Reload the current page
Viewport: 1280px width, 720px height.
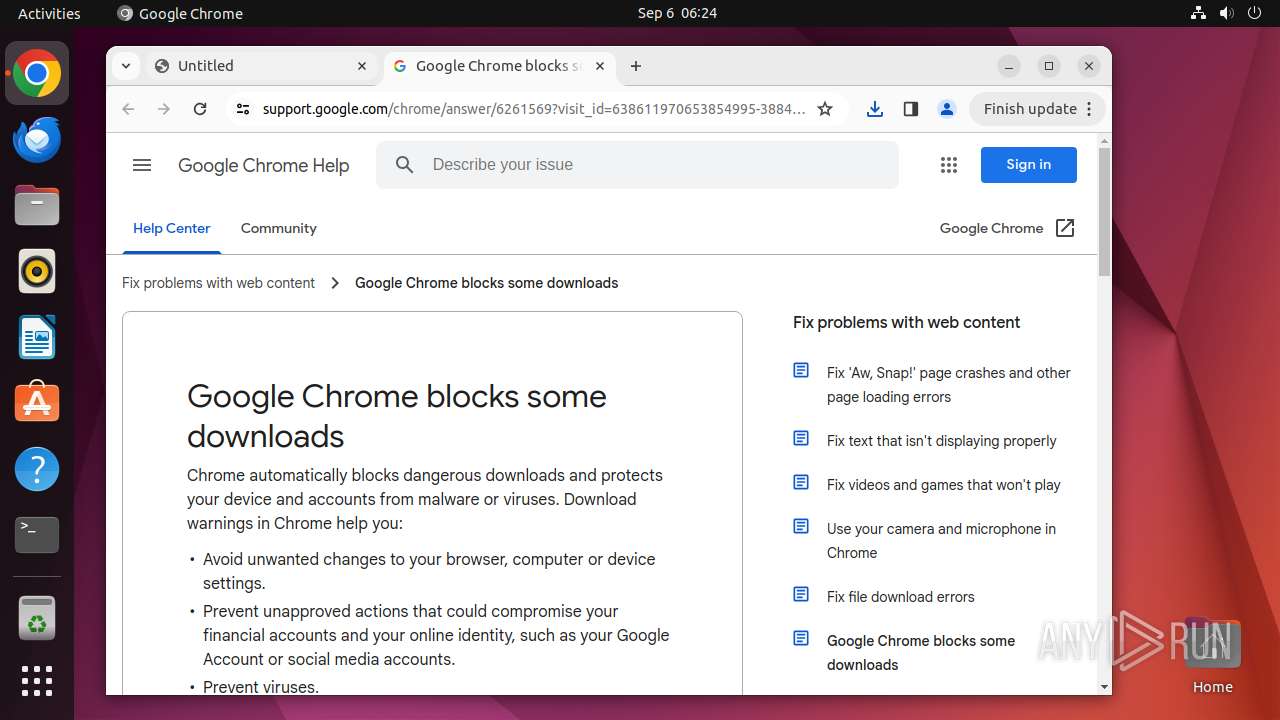point(200,109)
